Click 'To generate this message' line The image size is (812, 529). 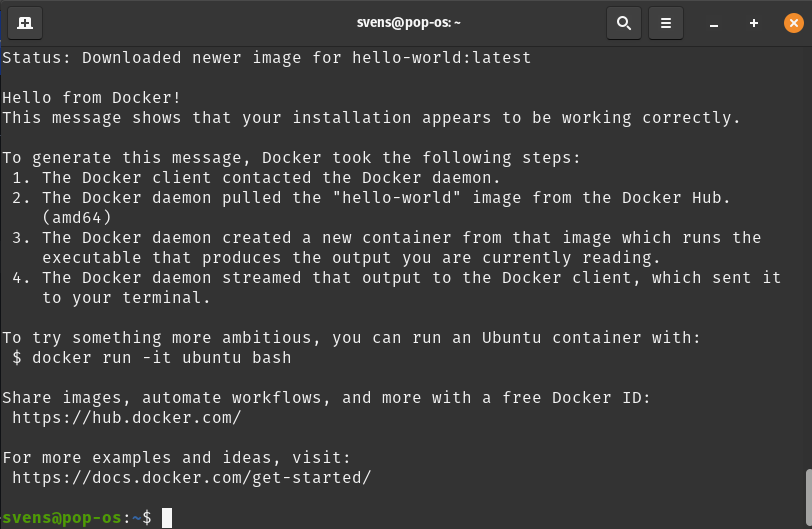(292, 157)
